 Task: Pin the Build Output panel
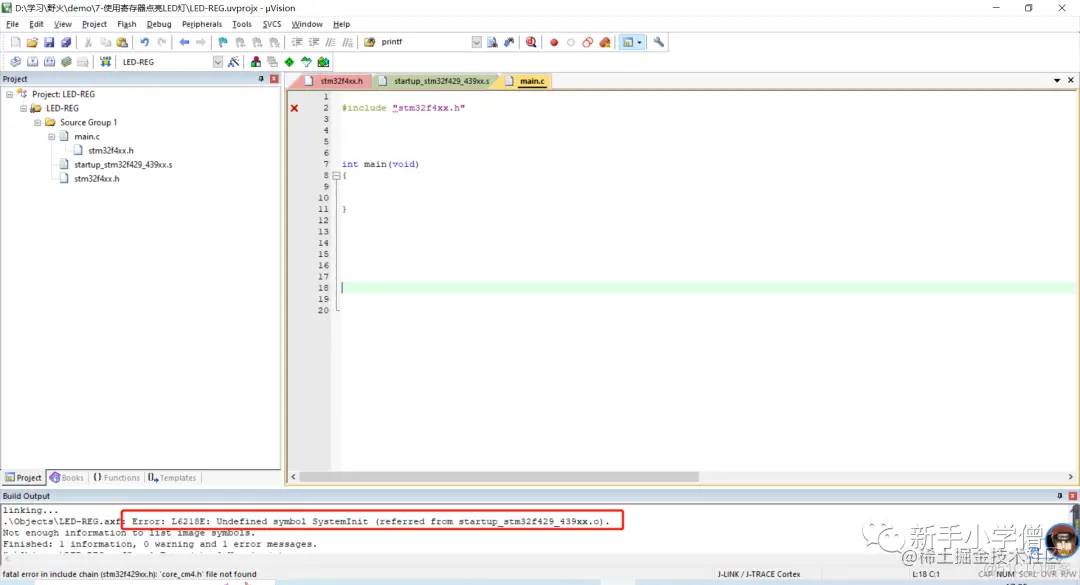click(1059, 496)
